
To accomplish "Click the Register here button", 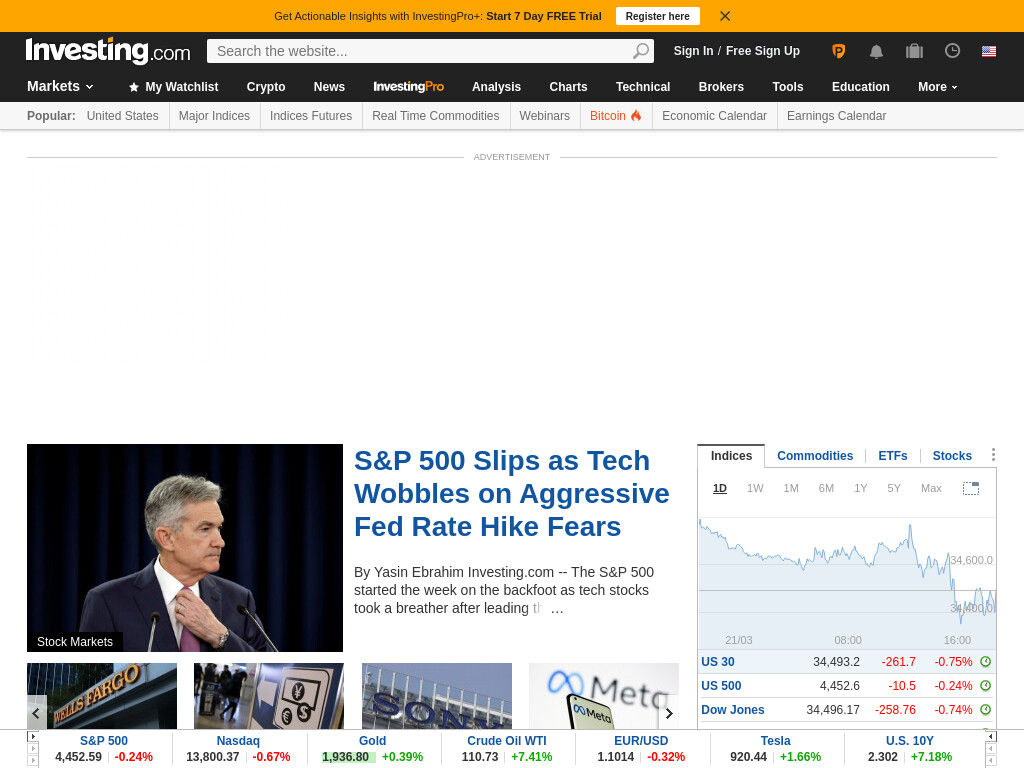I will pyautogui.click(x=658, y=16).
